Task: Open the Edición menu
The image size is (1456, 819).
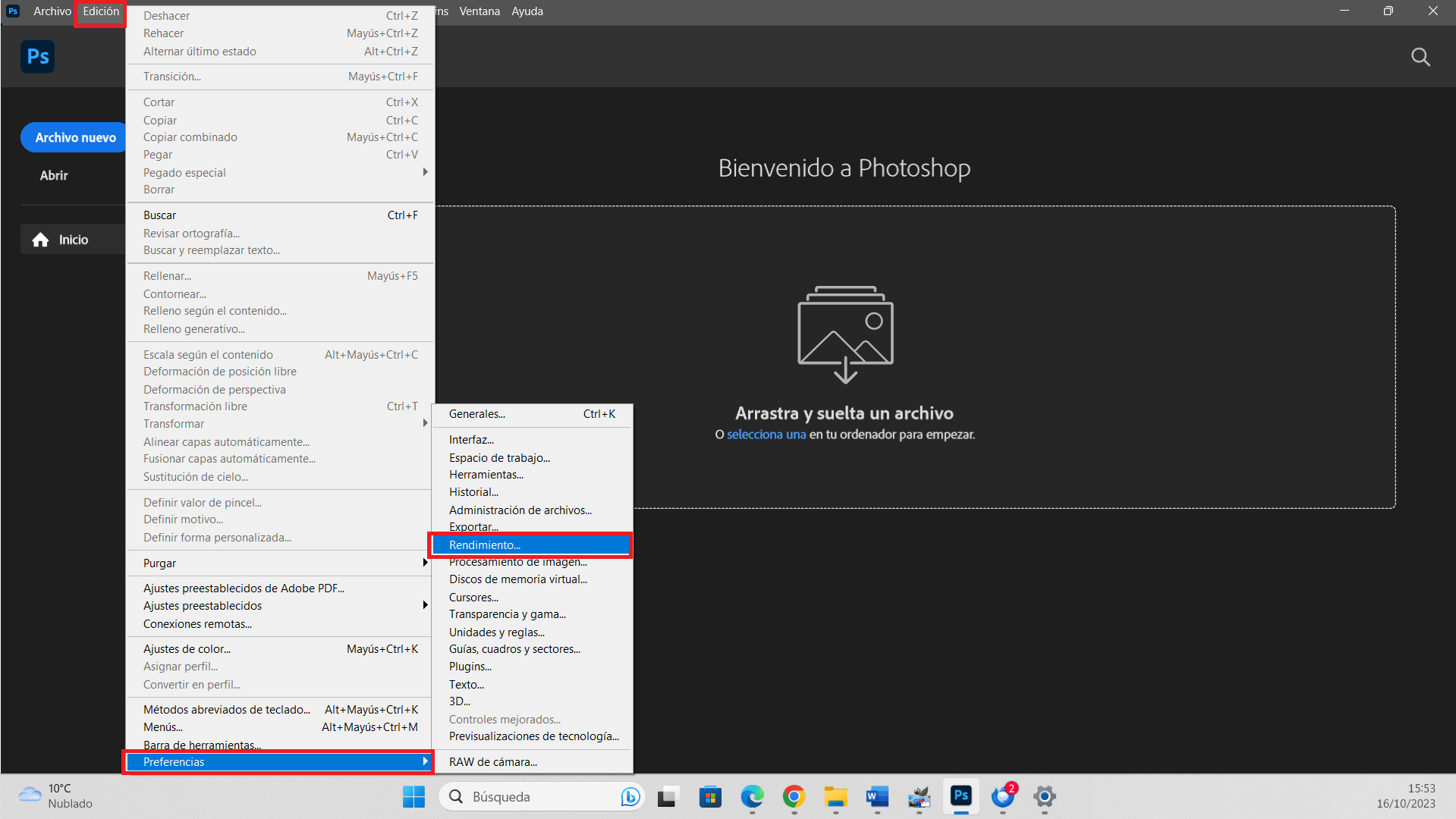Action: tap(101, 11)
